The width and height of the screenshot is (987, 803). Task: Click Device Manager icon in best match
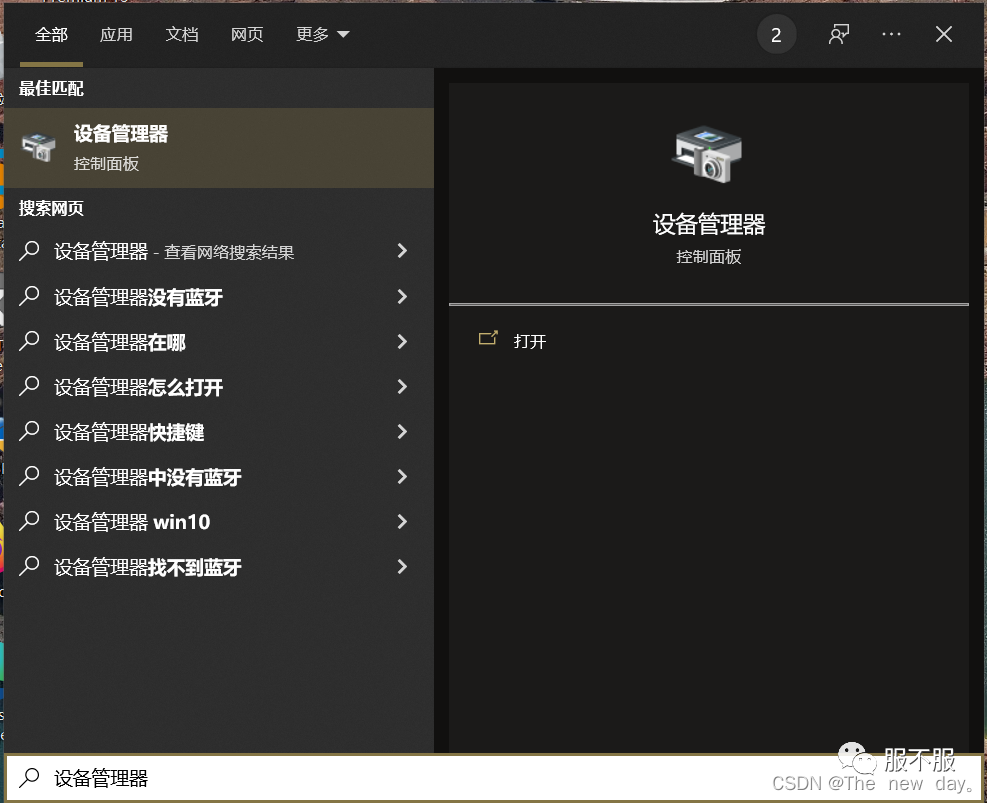point(38,147)
